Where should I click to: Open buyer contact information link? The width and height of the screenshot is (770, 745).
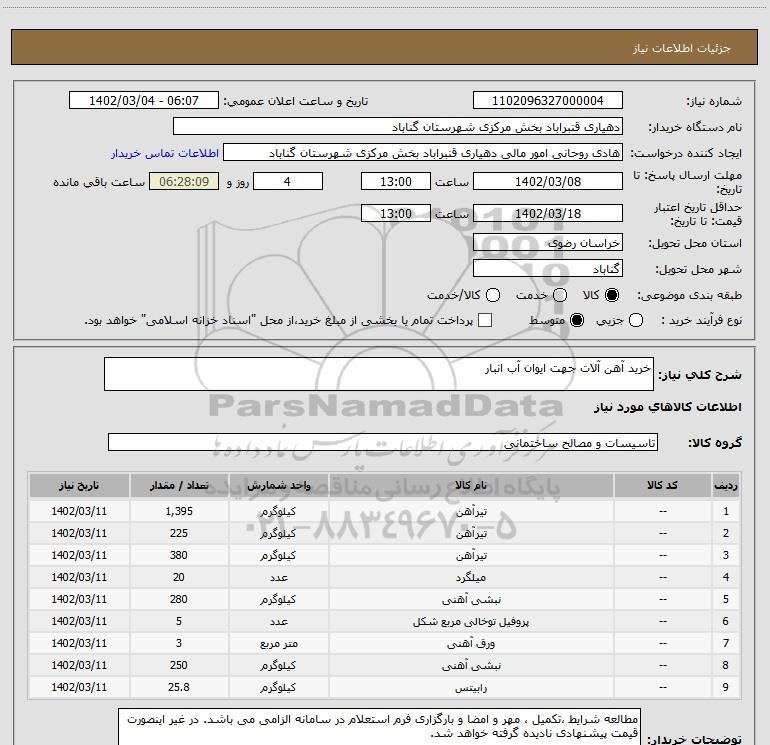point(165,153)
